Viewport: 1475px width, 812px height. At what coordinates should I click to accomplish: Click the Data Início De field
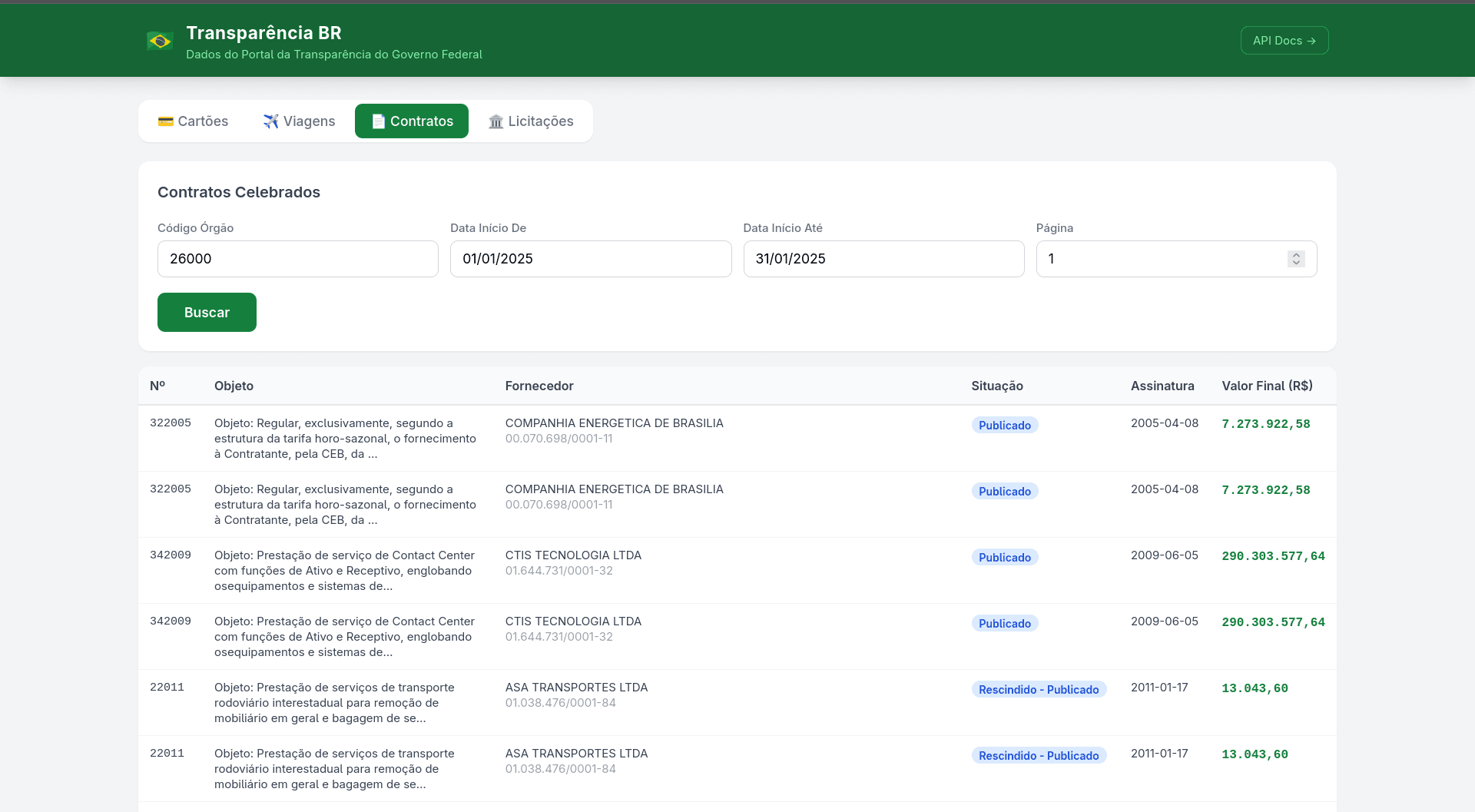591,259
